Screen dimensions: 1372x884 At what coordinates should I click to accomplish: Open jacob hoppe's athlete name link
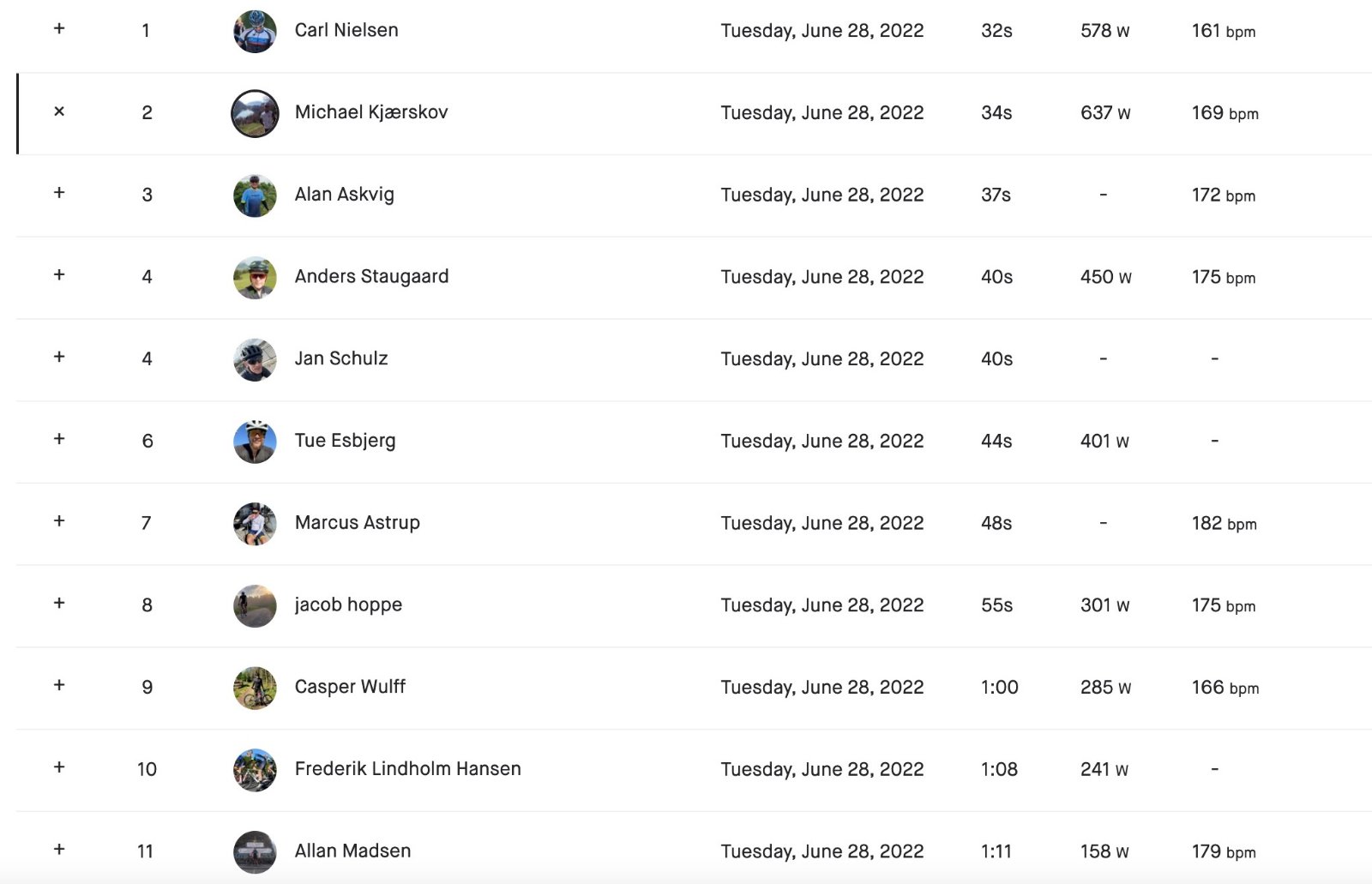[x=348, y=604]
